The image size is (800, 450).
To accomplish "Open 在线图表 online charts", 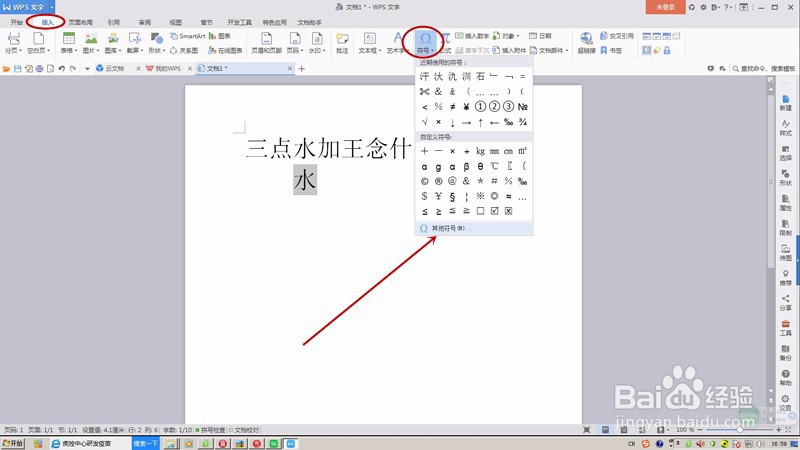I will click(226, 51).
